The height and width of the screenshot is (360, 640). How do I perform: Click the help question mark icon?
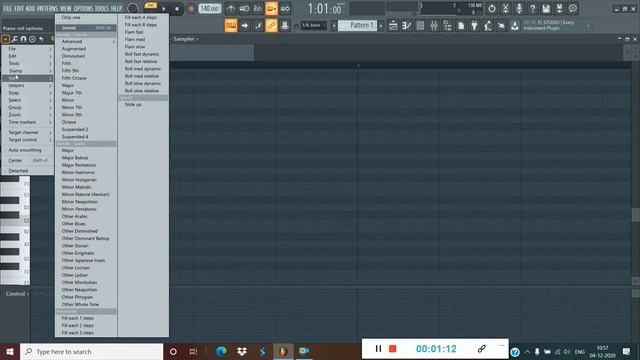532,8
